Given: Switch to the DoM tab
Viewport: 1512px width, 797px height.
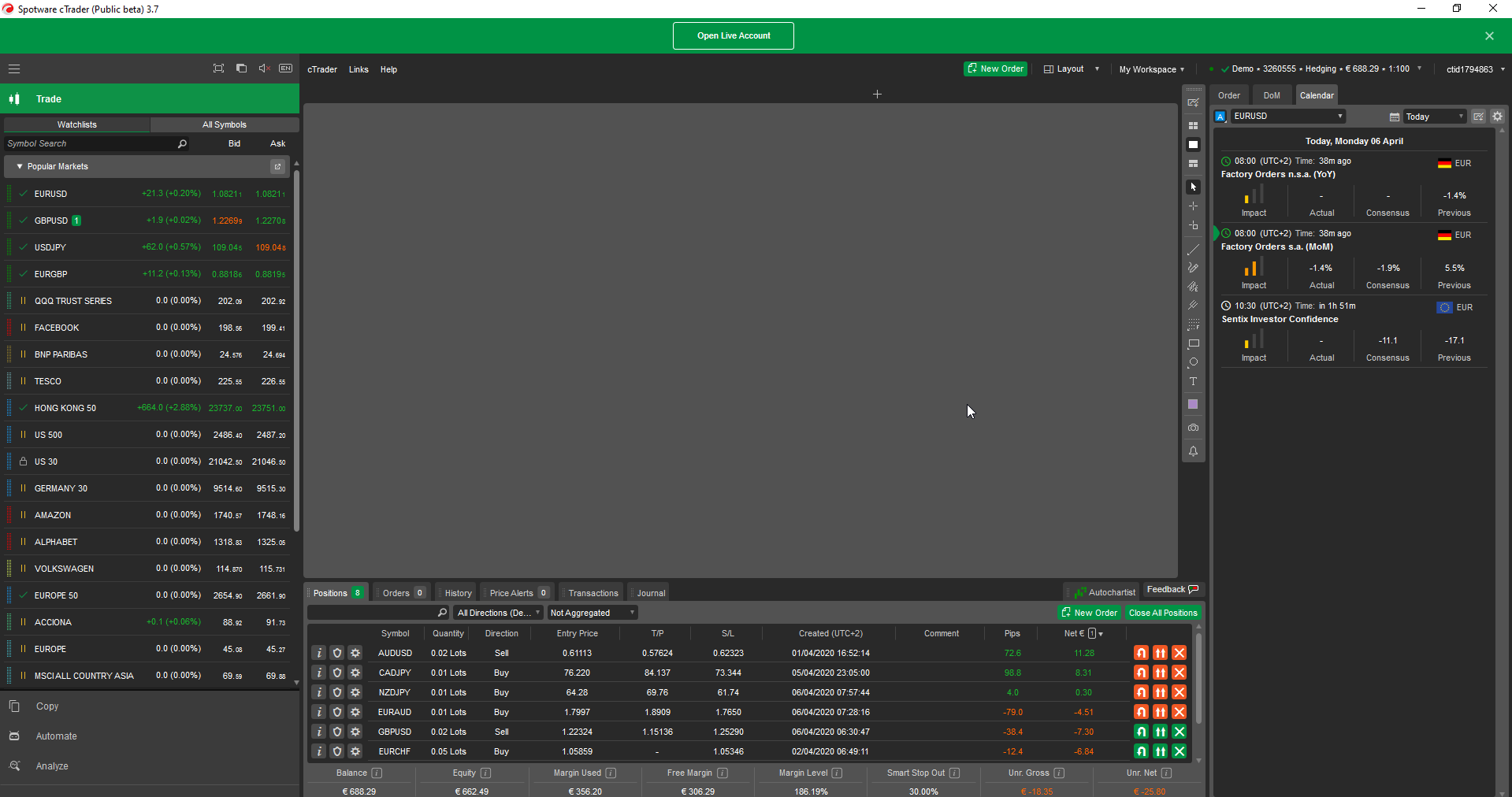Looking at the screenshot, I should click(x=1271, y=95).
